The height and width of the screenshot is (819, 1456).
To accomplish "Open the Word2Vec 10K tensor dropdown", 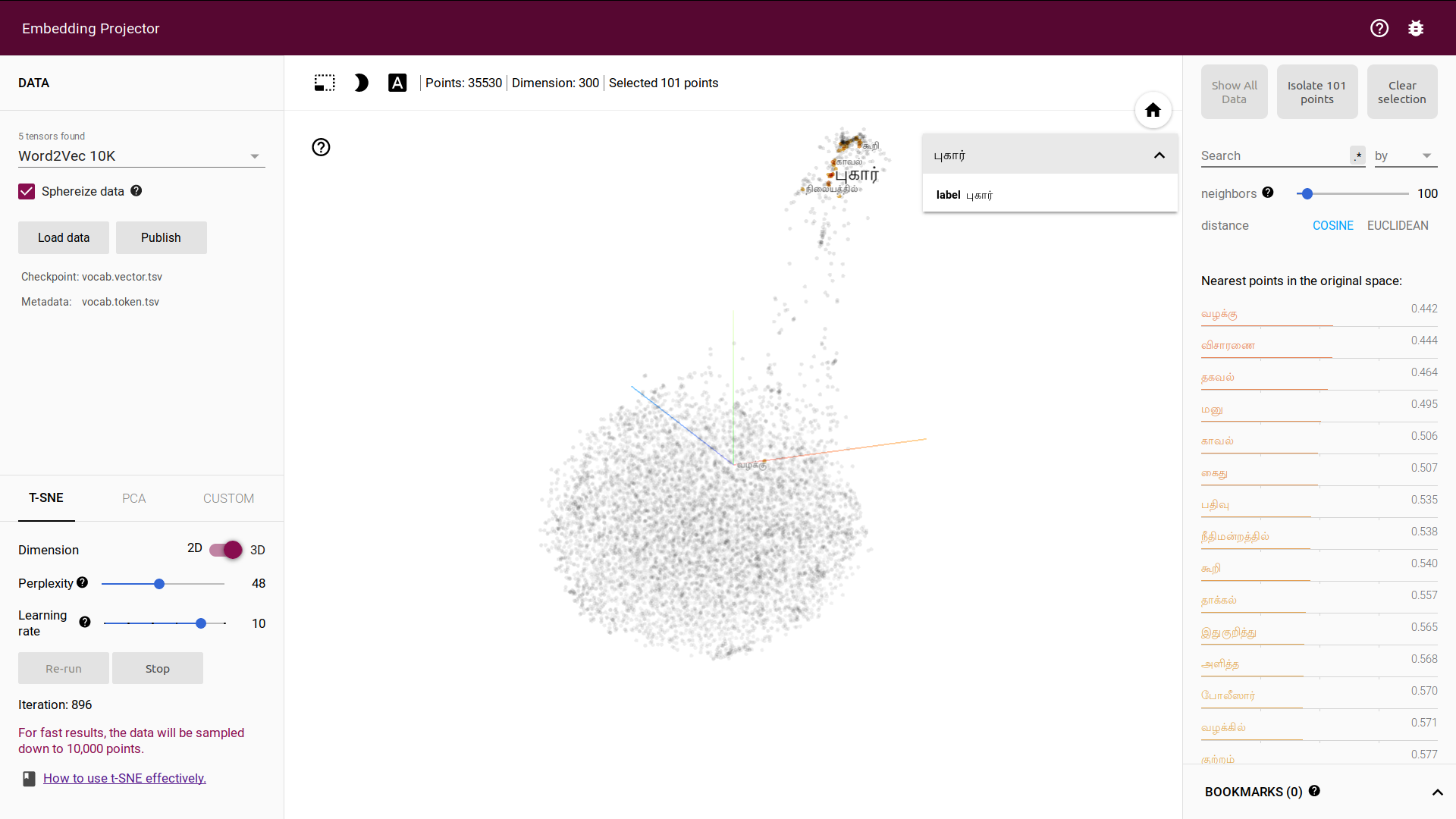I will pos(141,155).
